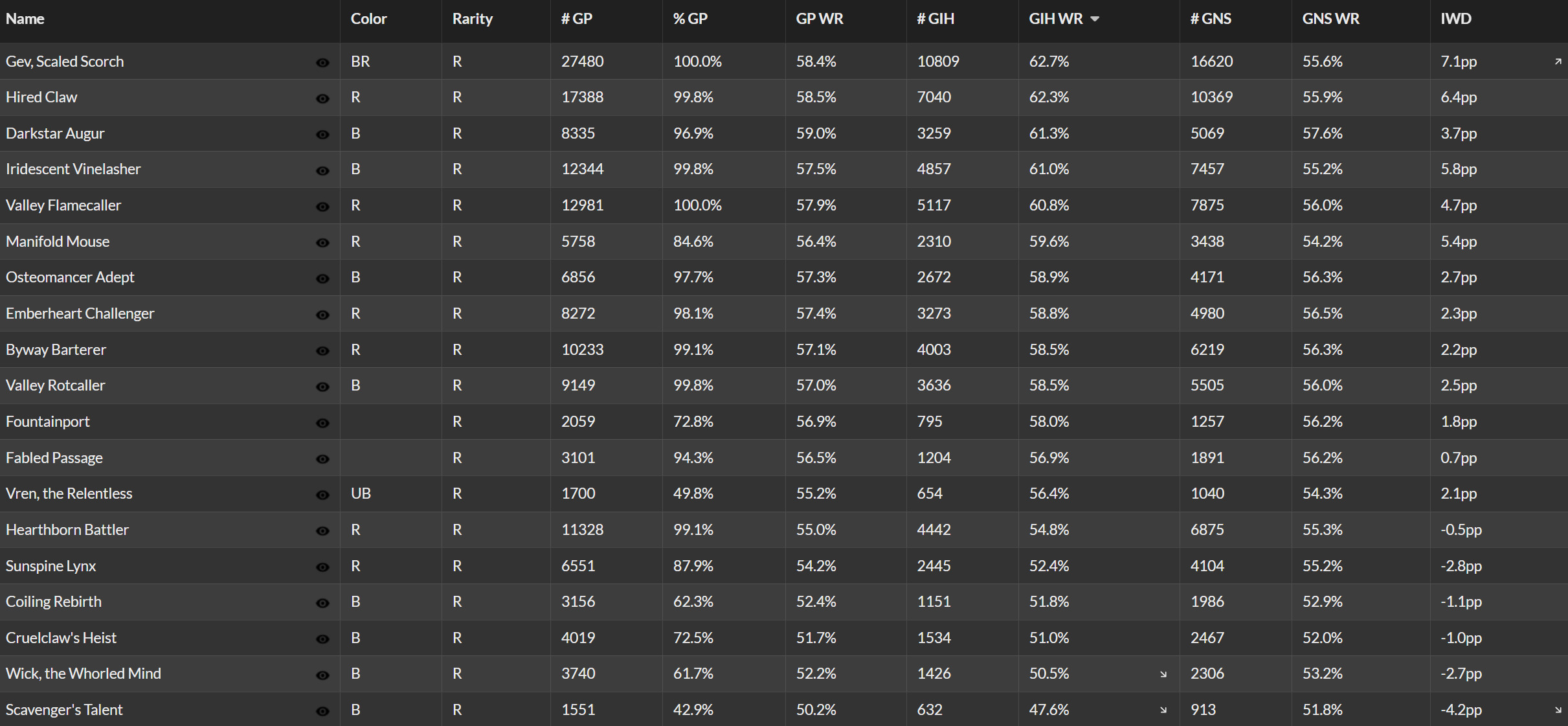Toggle eye icon for Gev, Scaled Scorch
1568x726 pixels.
point(322,63)
